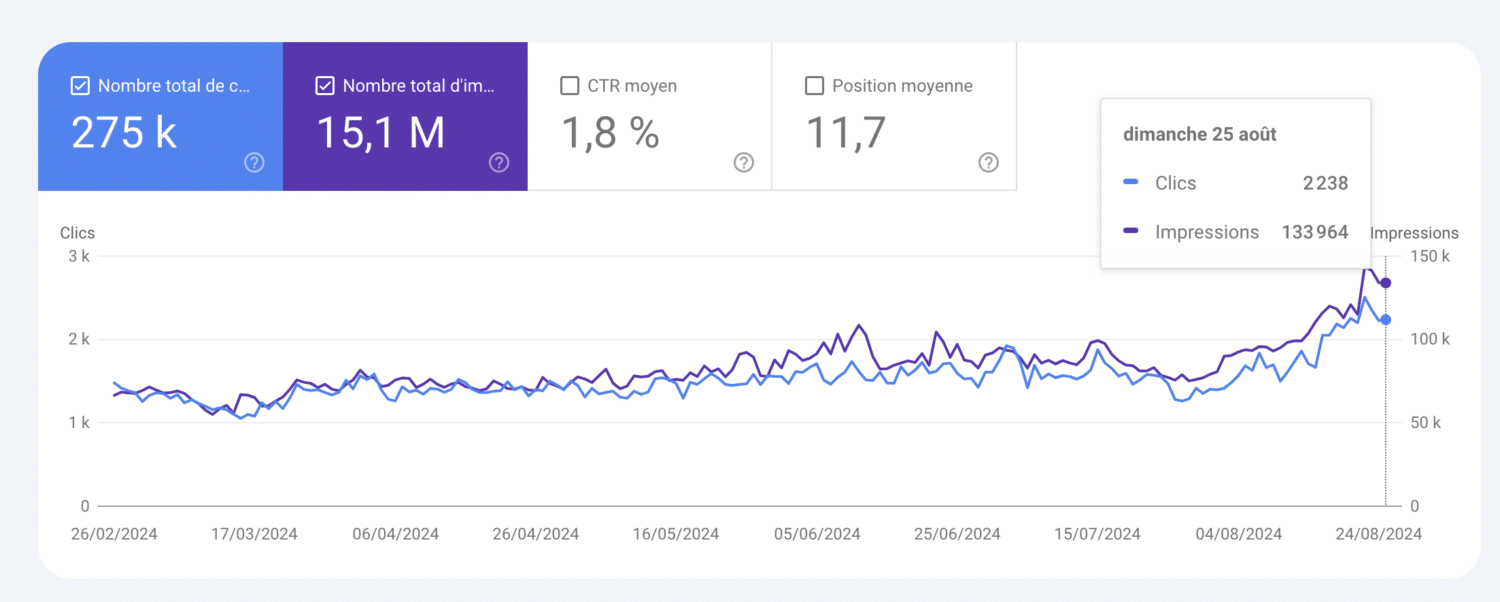Click the 275 k clicks total value
The image size is (1500, 602).
coord(124,132)
